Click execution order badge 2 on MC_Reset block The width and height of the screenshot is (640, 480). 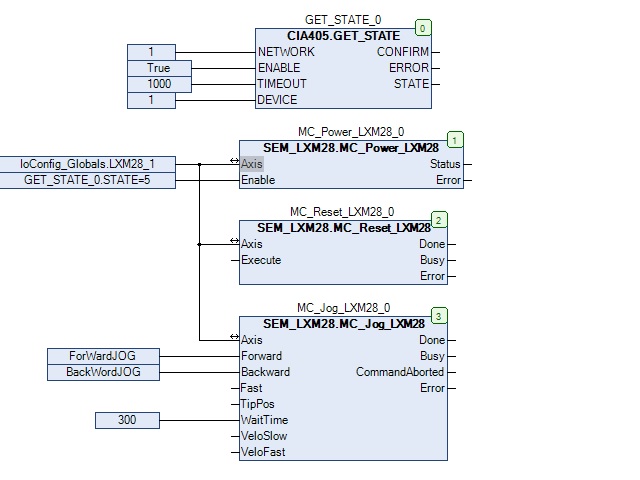coord(439,220)
